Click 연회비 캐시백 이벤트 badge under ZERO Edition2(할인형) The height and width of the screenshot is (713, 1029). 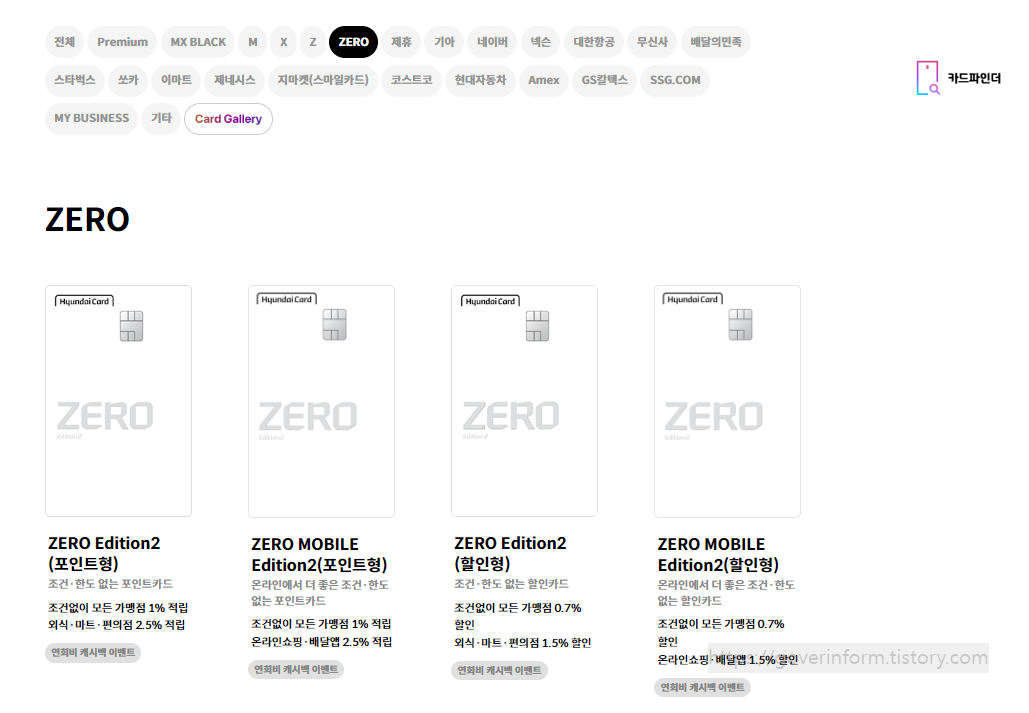click(x=499, y=670)
